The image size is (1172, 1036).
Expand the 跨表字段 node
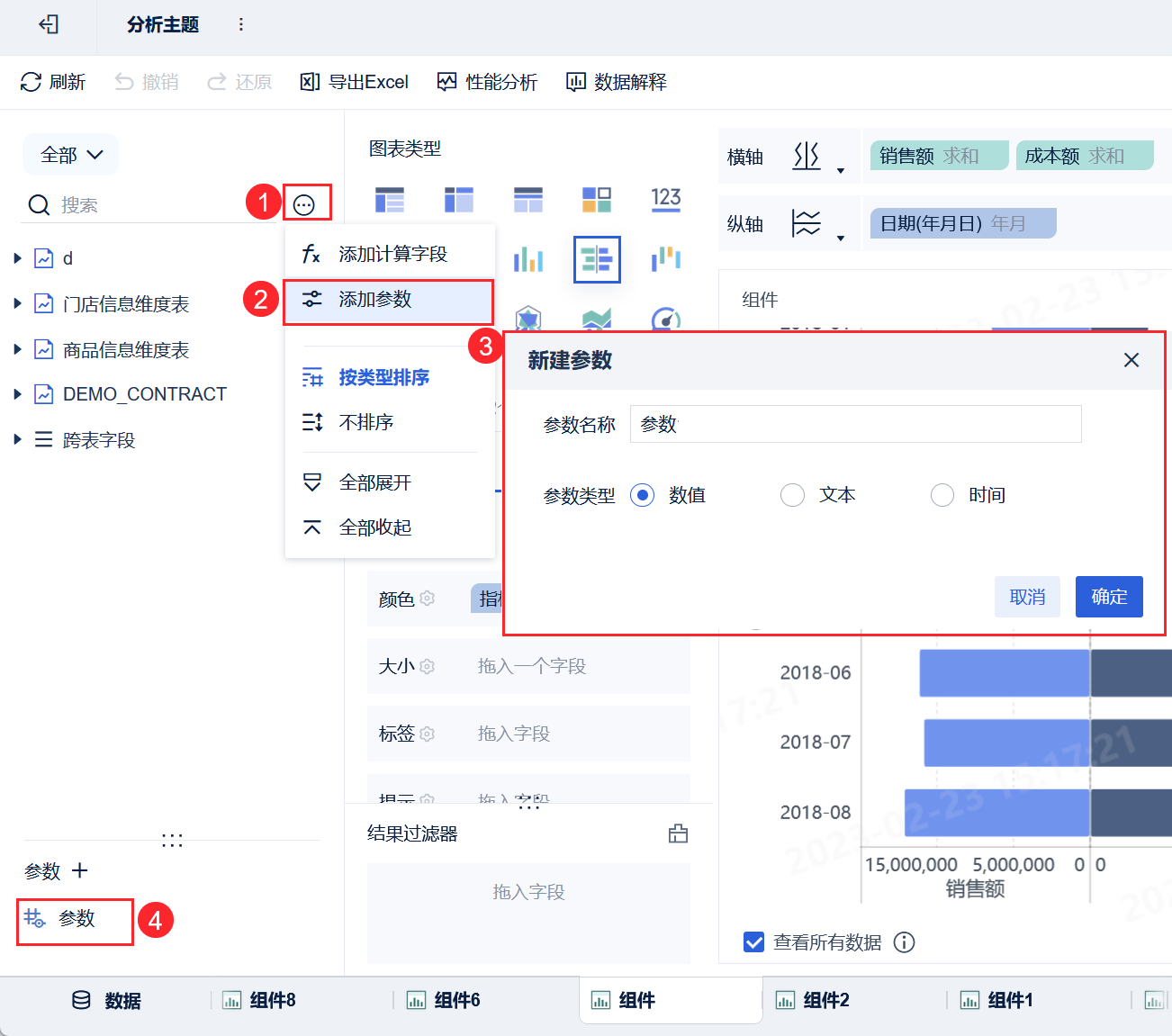(x=17, y=439)
